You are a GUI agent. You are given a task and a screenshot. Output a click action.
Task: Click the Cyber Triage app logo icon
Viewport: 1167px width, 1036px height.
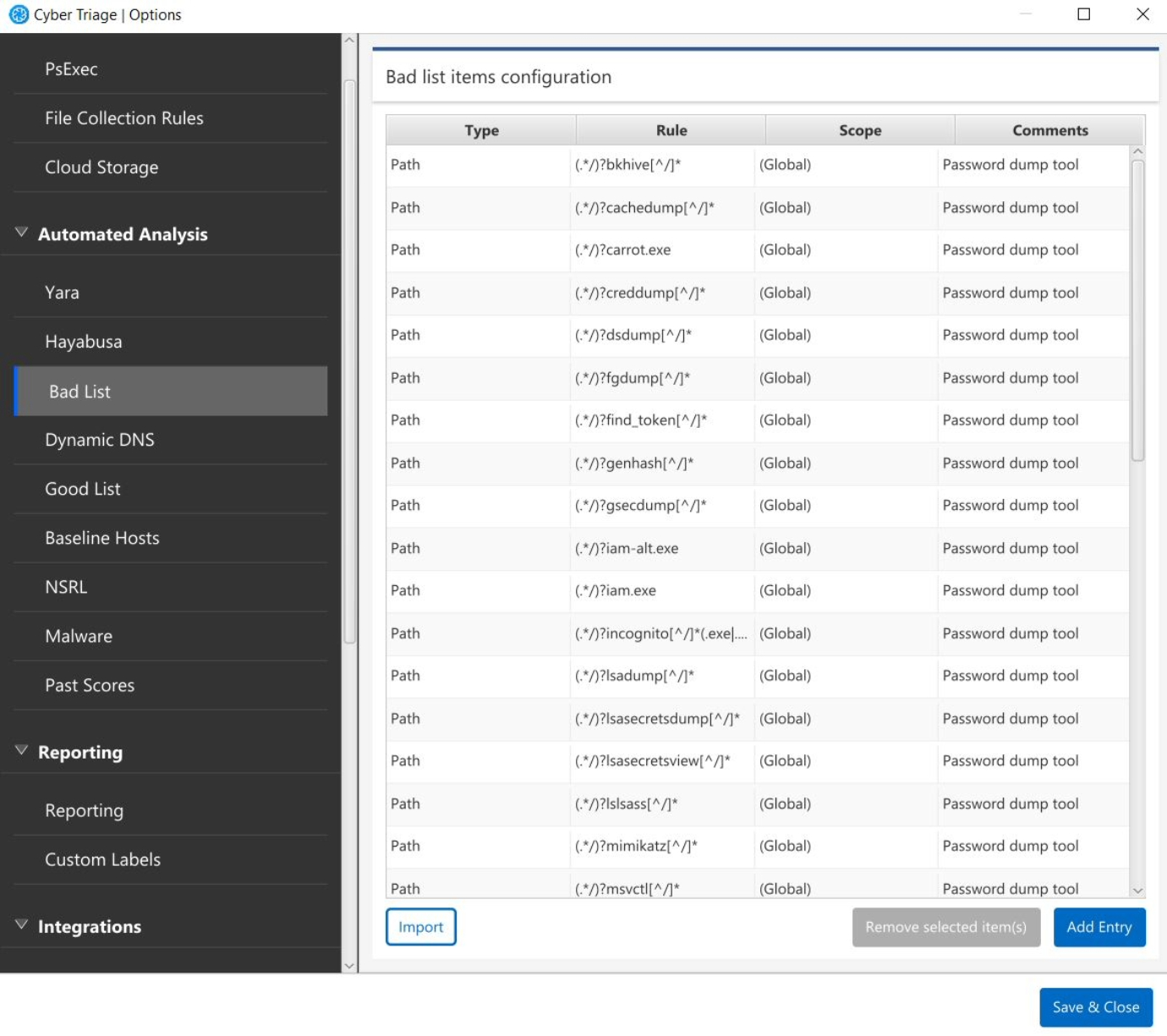point(18,14)
